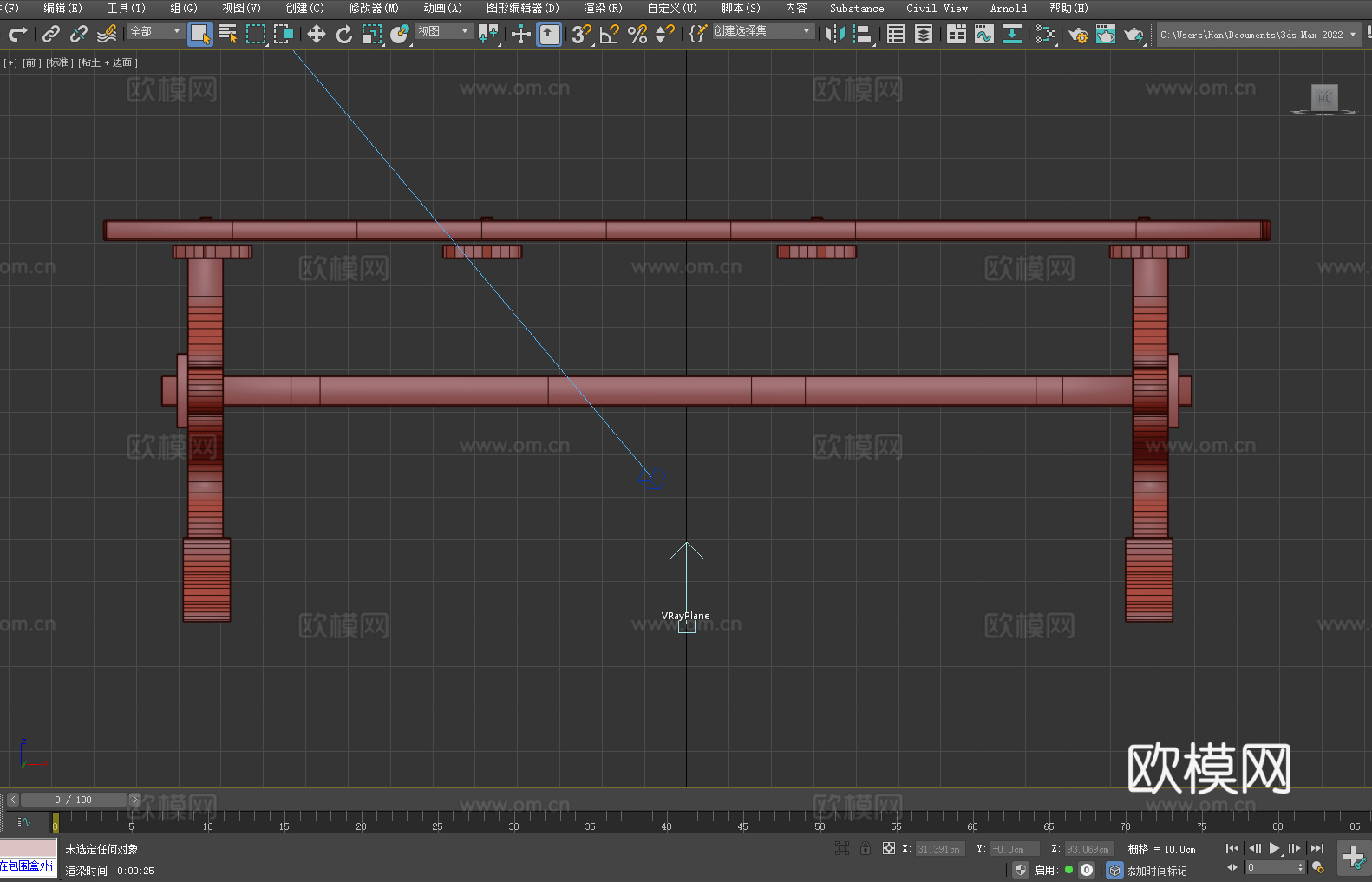Open the 组(G) menu

coord(184,8)
